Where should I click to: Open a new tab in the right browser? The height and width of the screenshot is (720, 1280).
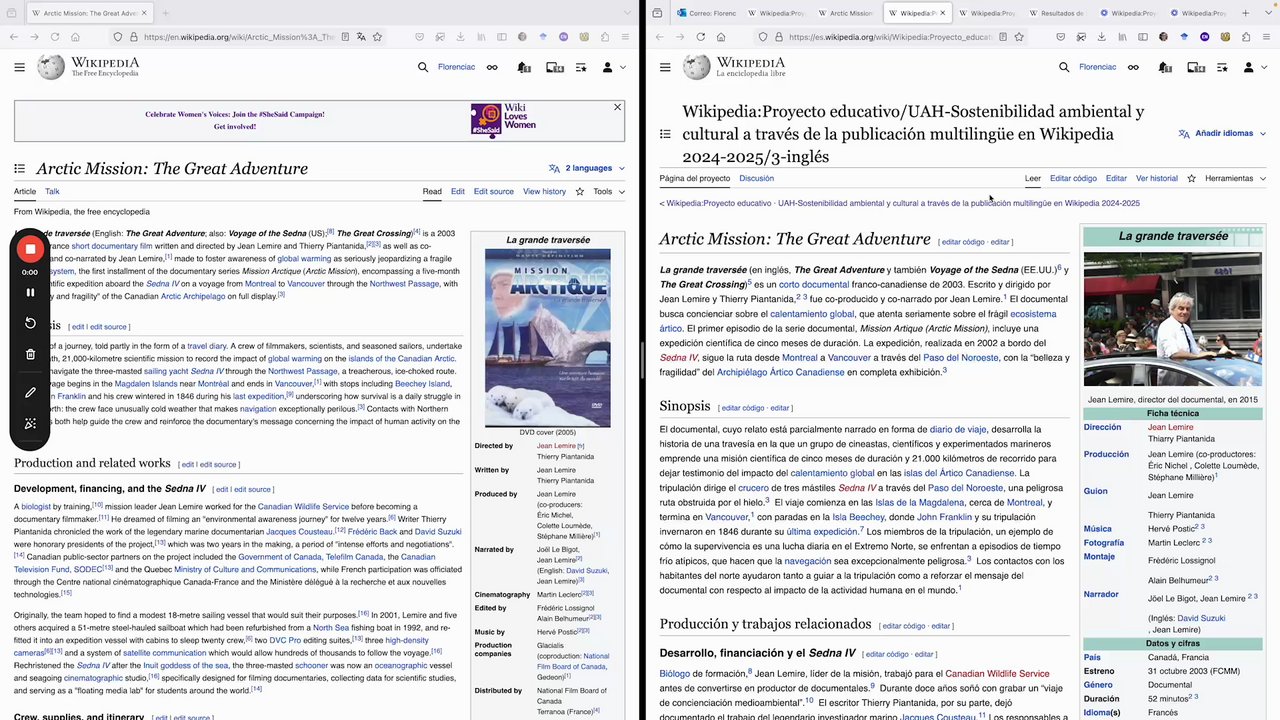[1246, 13]
